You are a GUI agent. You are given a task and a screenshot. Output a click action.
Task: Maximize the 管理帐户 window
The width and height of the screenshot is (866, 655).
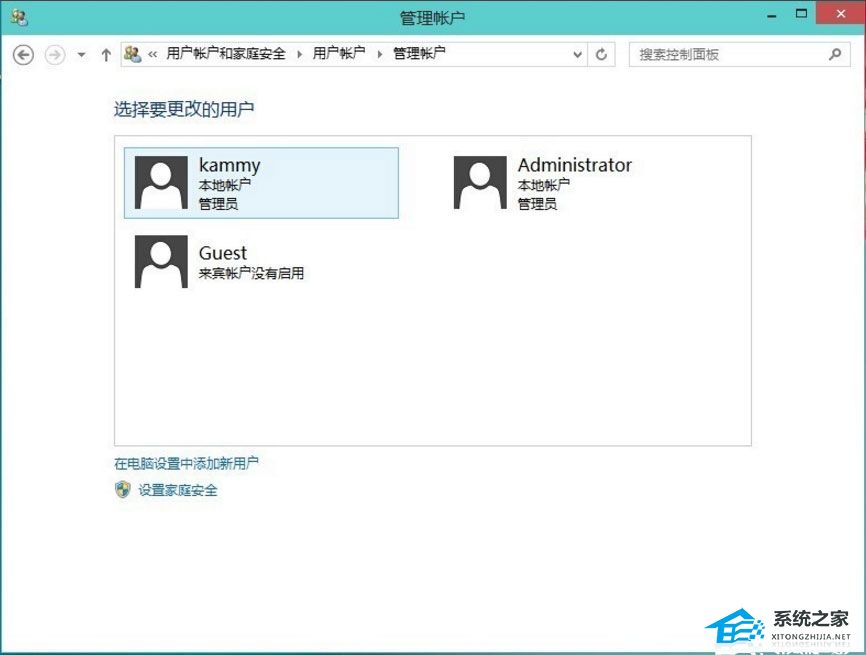pyautogui.click(x=801, y=14)
